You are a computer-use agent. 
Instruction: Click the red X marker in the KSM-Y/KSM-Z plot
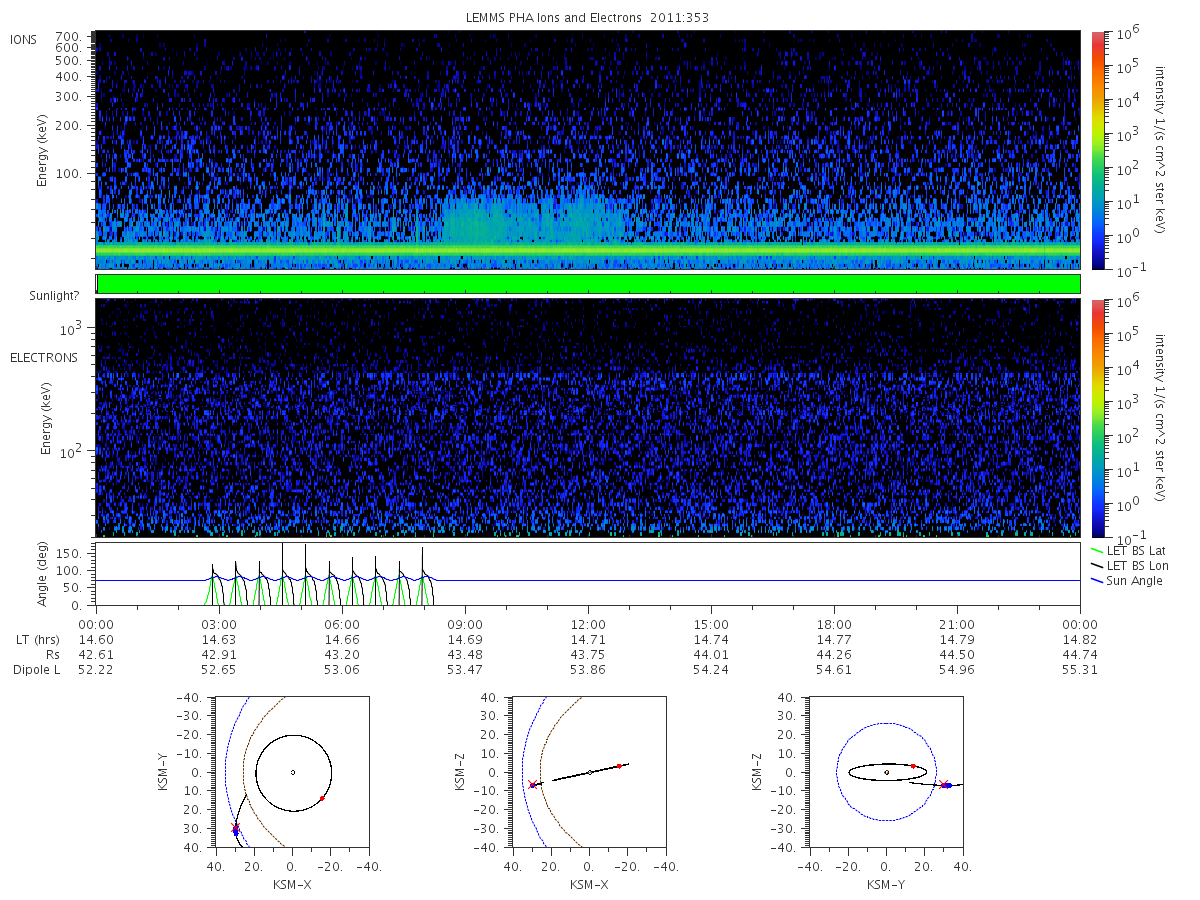tap(943, 784)
